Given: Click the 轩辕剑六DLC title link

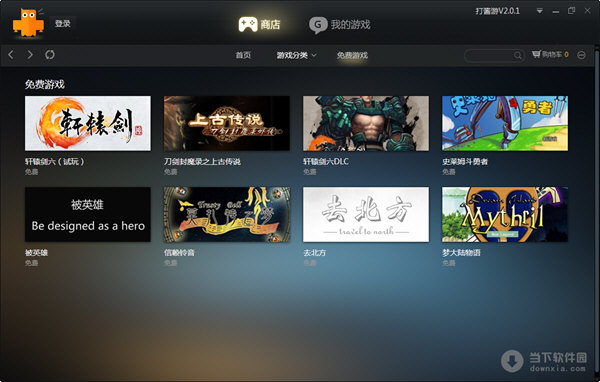Looking at the screenshot, I should 326,162.
